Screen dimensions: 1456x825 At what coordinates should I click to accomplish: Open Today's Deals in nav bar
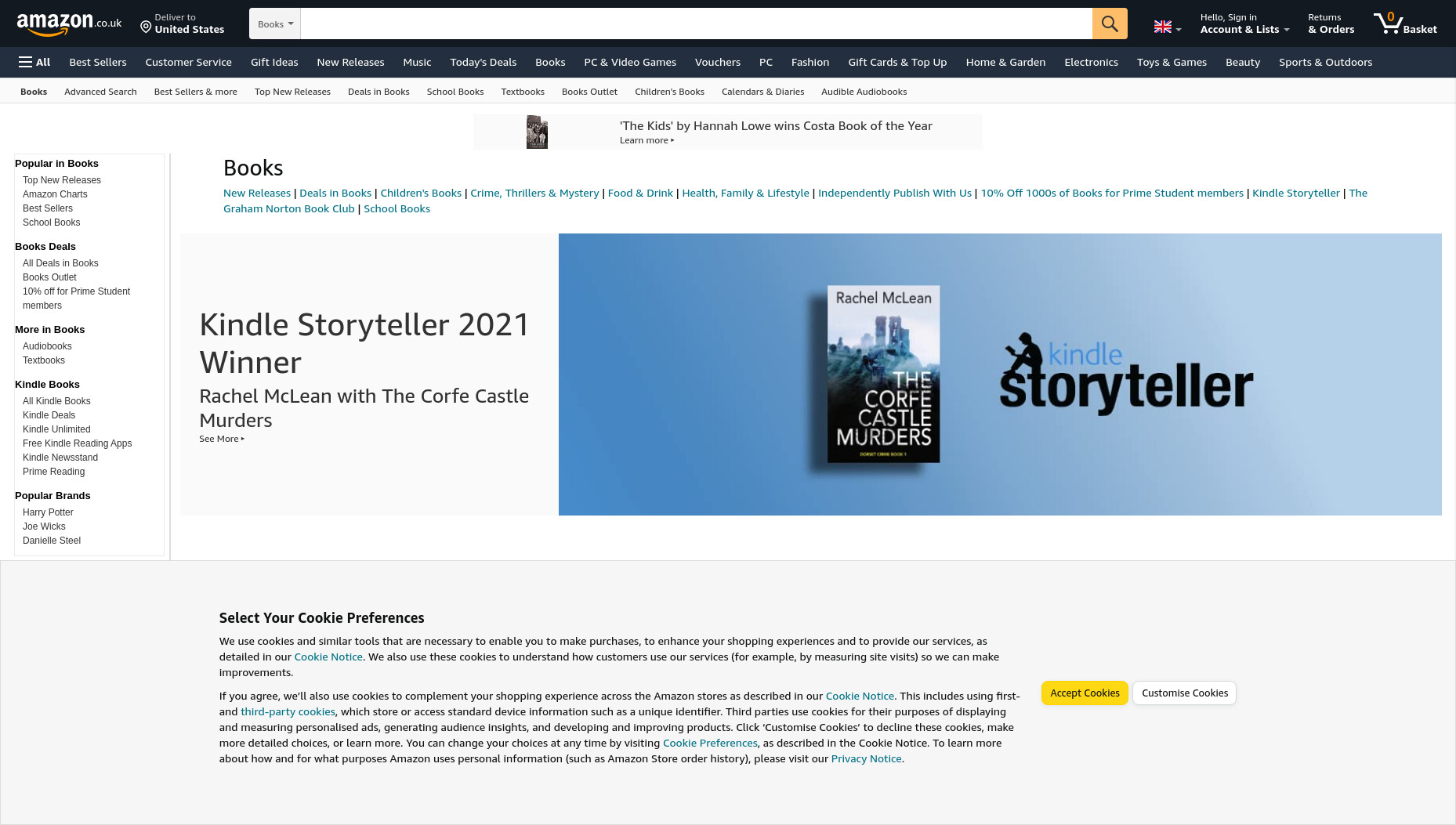click(x=484, y=62)
